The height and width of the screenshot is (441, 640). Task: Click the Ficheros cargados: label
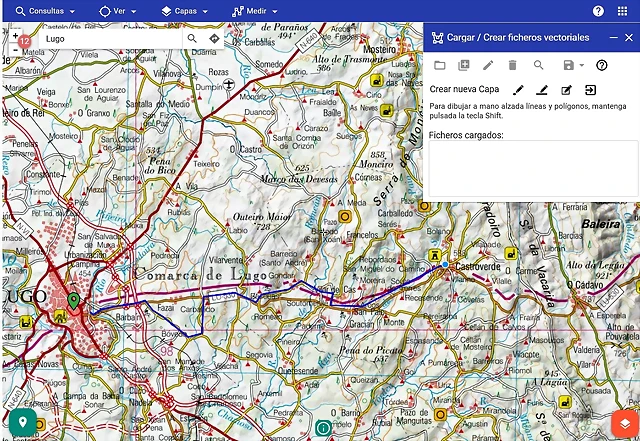tap(466, 135)
